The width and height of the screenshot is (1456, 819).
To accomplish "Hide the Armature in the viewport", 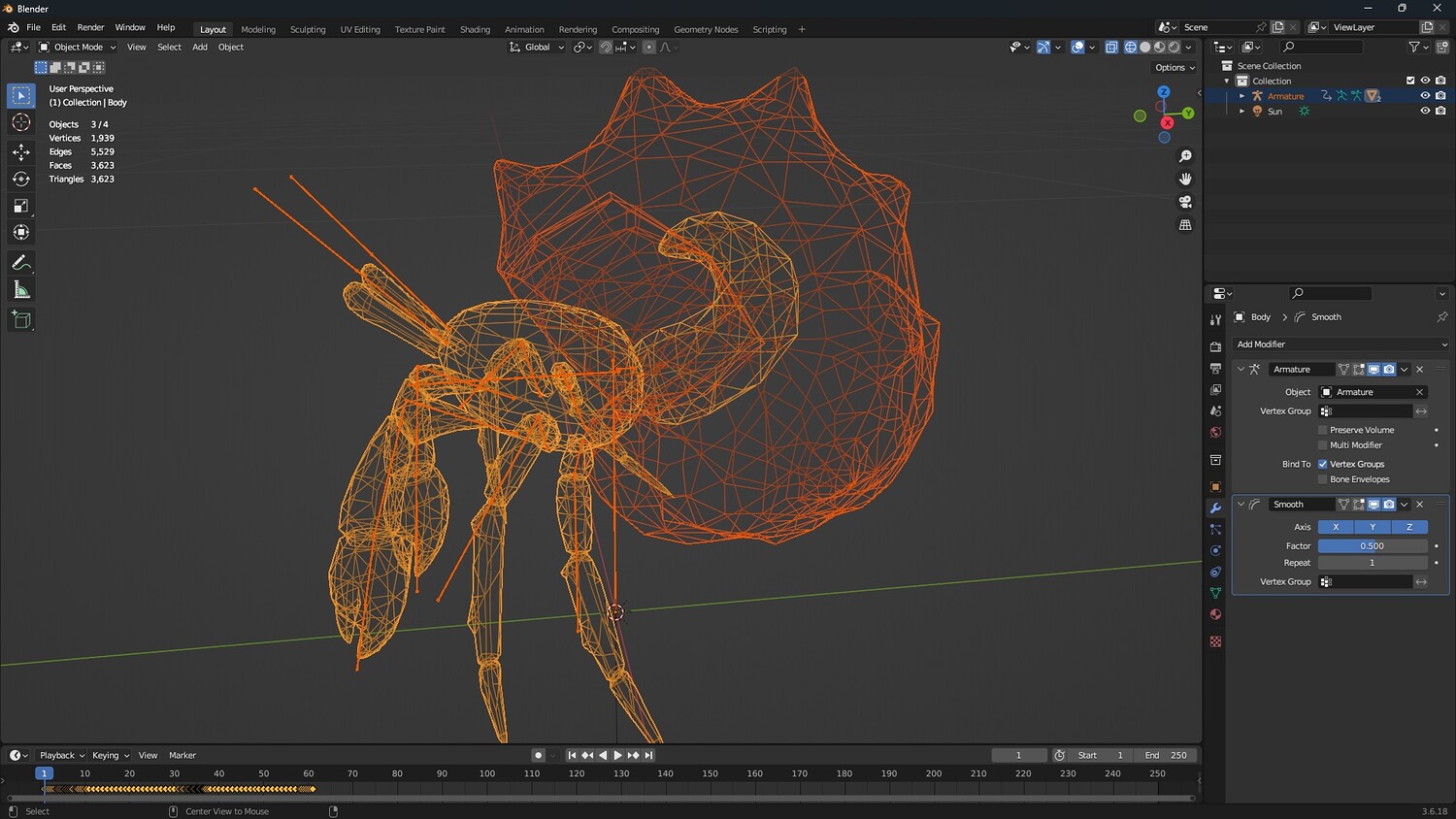I will click(1425, 96).
